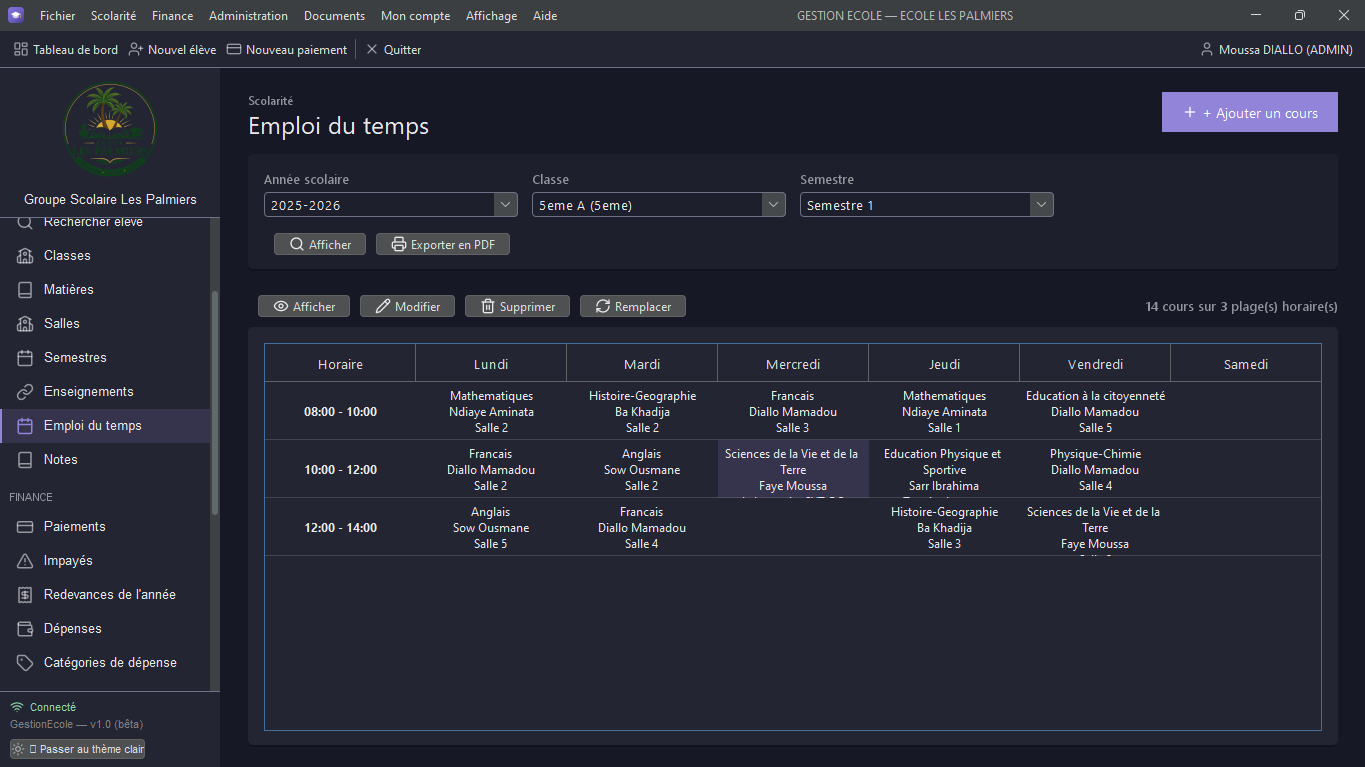
Task: Click the Modifier button
Action: coord(407,306)
